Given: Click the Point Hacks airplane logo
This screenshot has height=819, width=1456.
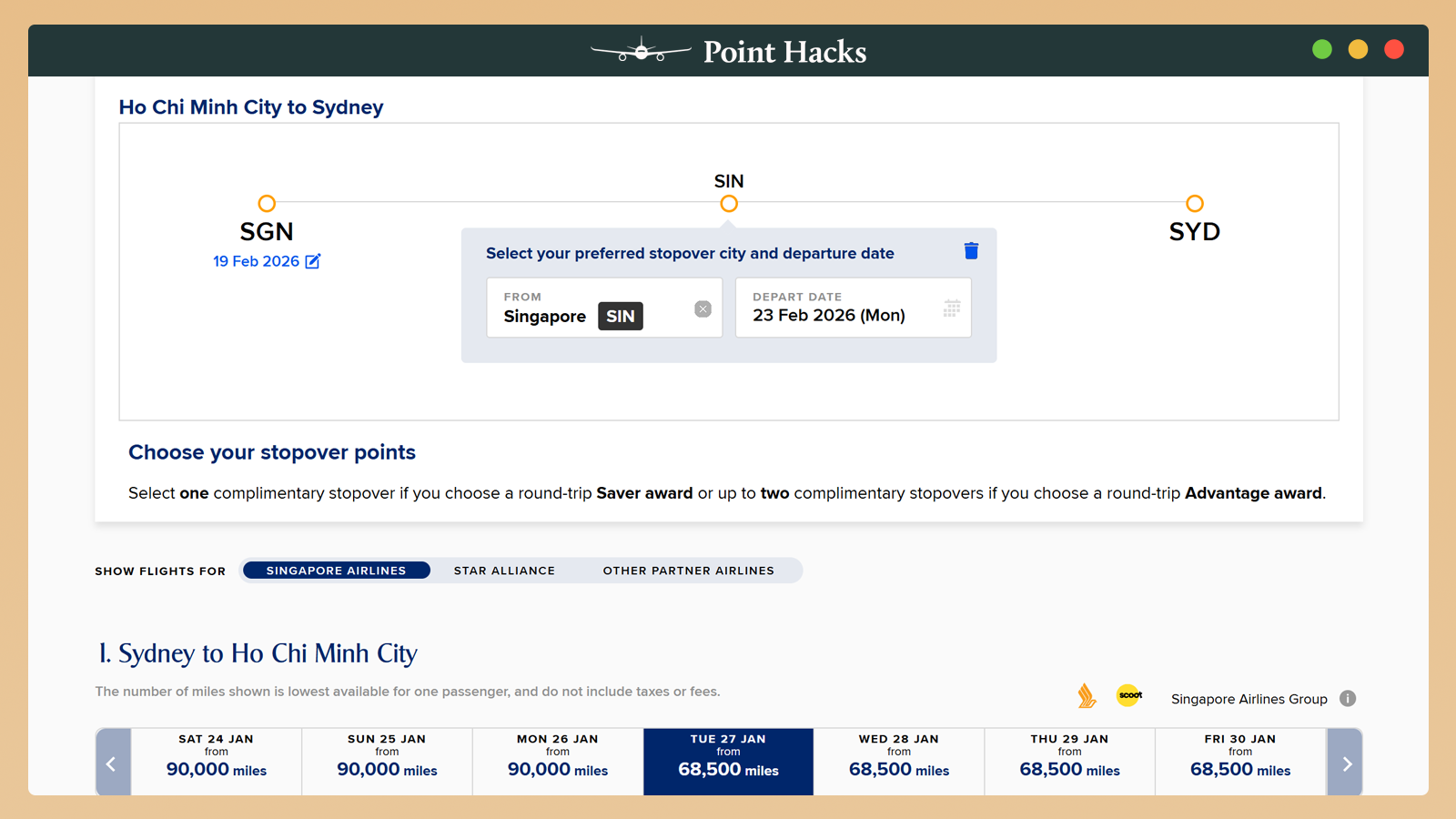Looking at the screenshot, I should coord(641,51).
